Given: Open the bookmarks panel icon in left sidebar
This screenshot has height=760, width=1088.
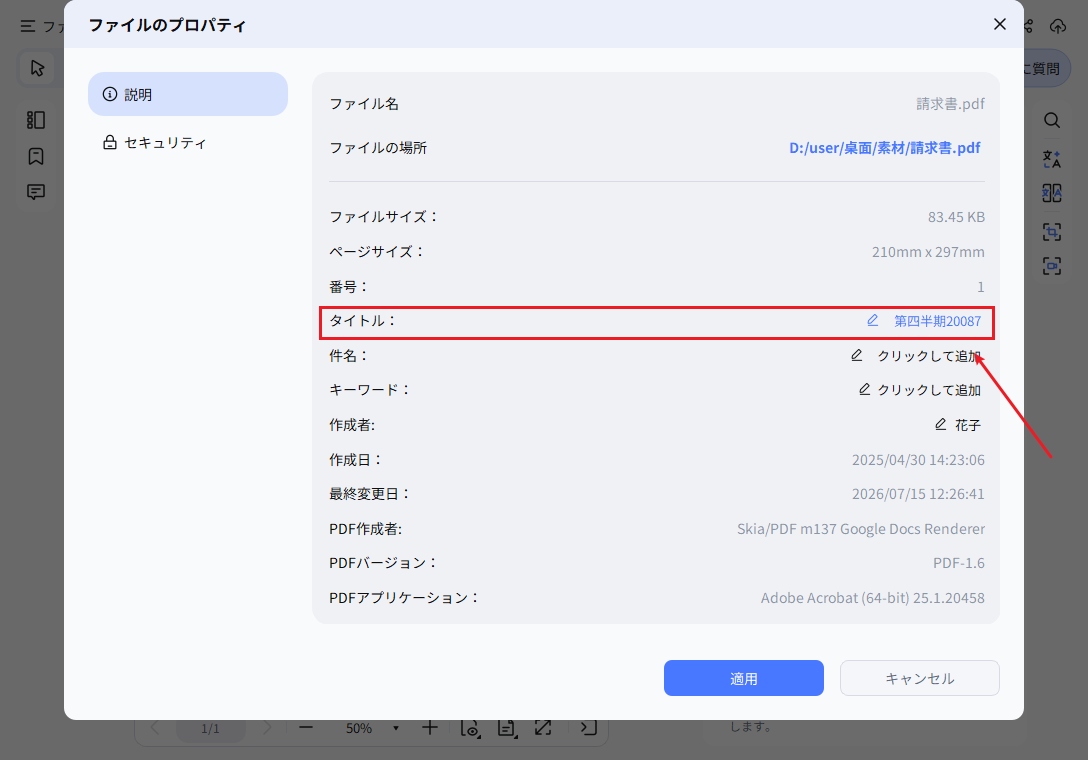Looking at the screenshot, I should coord(36,156).
